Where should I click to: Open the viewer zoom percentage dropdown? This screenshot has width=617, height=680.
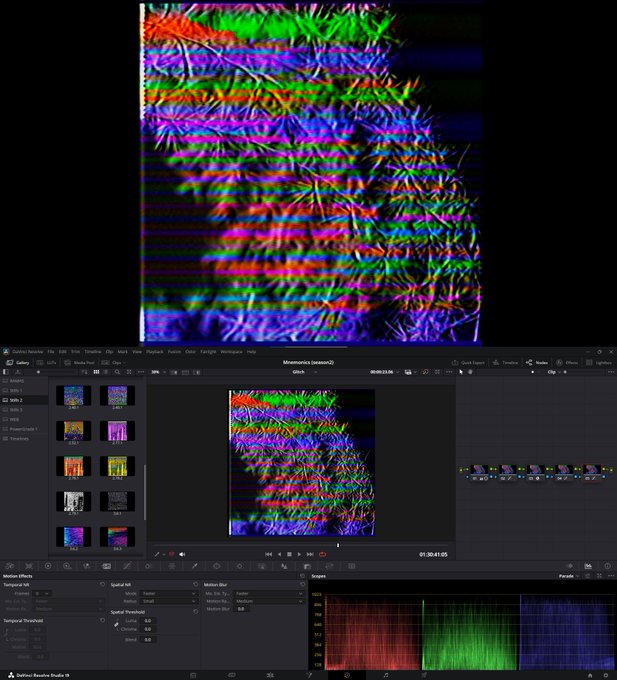click(x=158, y=372)
